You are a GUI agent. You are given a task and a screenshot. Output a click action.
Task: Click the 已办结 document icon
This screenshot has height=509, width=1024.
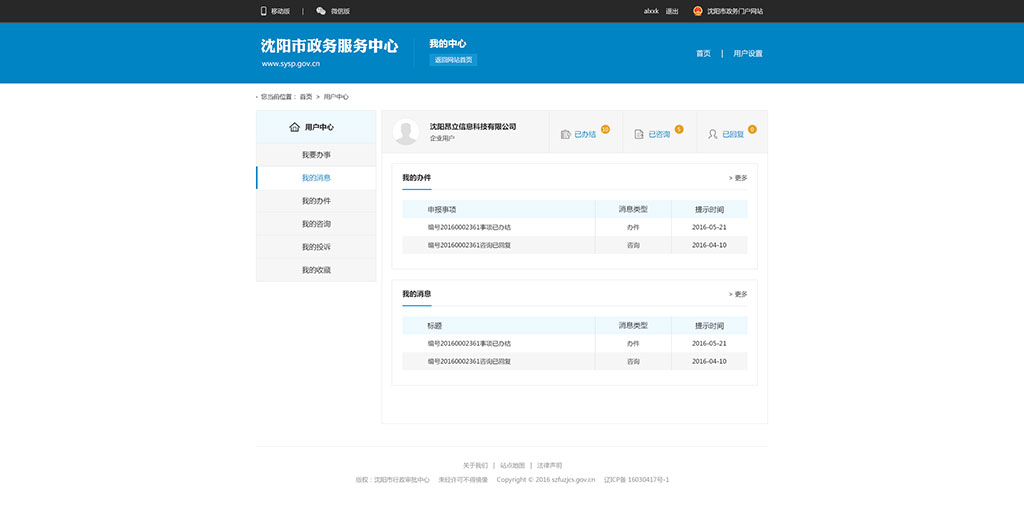point(565,134)
